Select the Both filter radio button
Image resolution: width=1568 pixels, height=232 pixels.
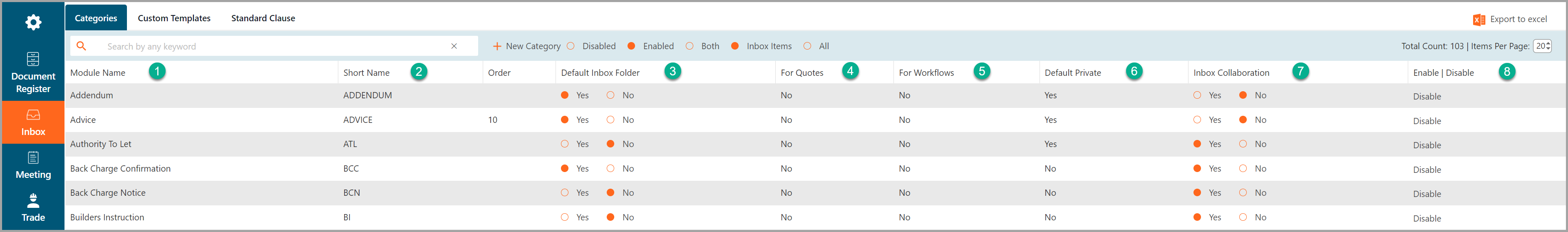pyautogui.click(x=690, y=46)
